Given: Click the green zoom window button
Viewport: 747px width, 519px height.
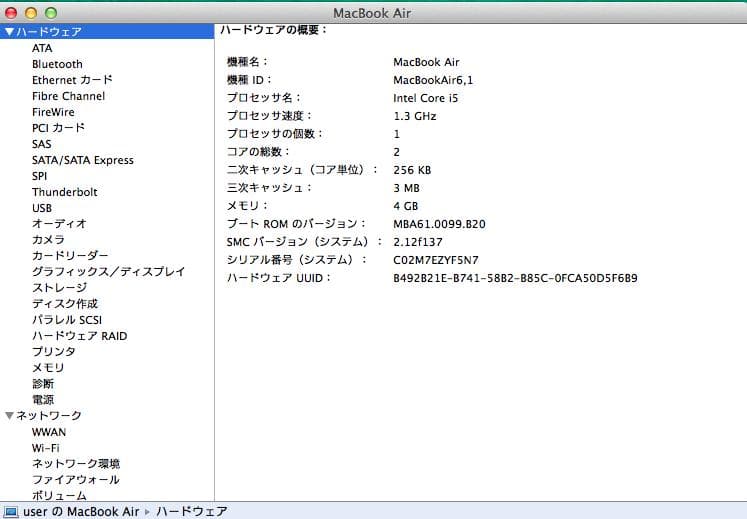Looking at the screenshot, I should point(51,13).
